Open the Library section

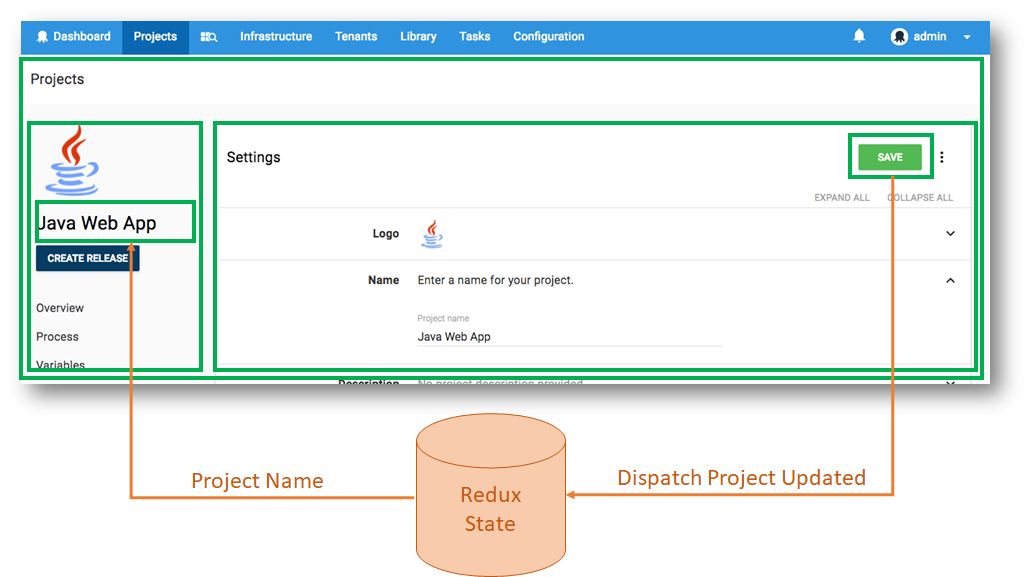coord(417,36)
